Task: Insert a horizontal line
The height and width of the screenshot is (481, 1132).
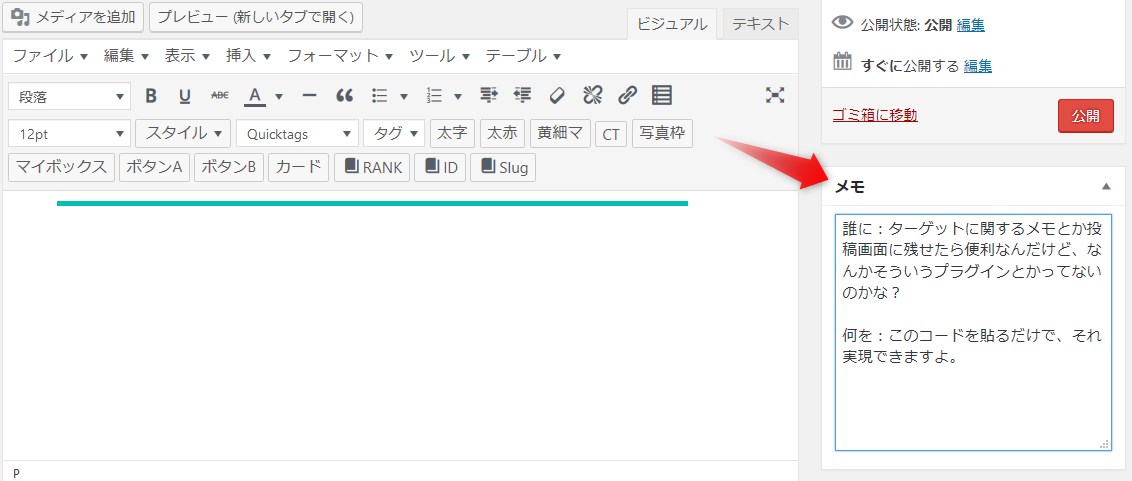Action: (x=309, y=96)
